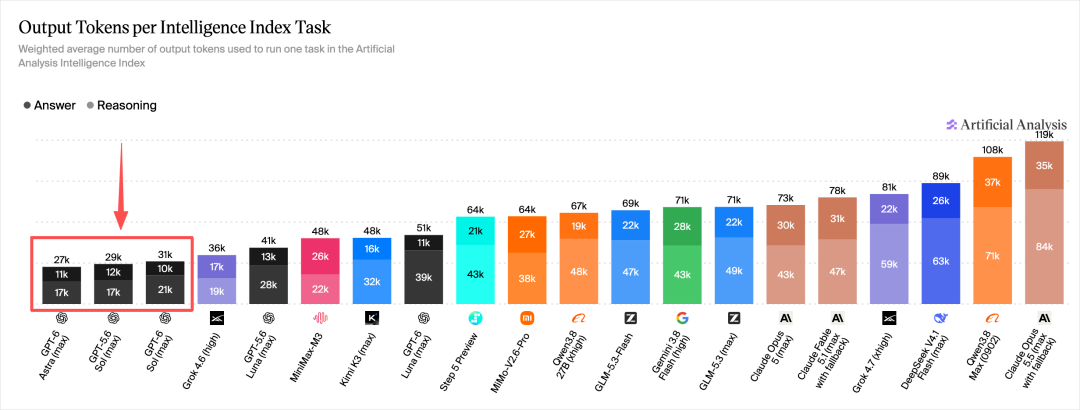Click the Kimi K3 (max) logo icon

371,318
